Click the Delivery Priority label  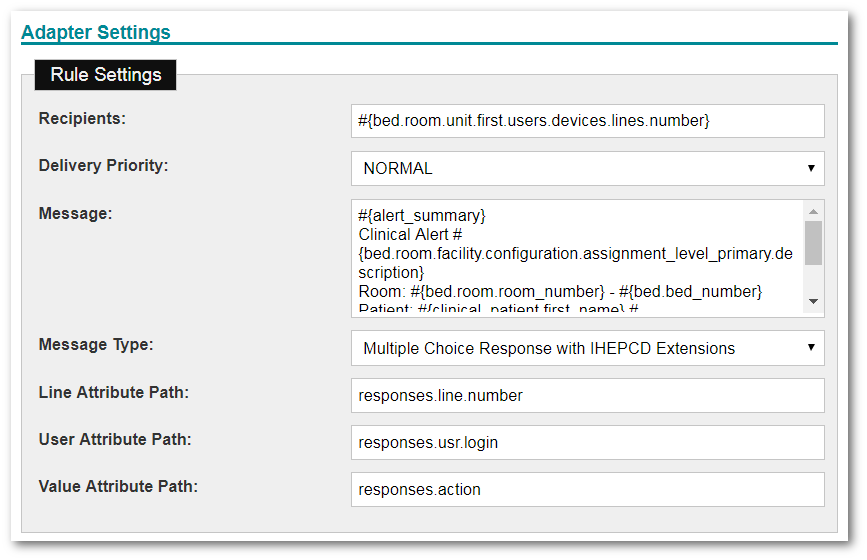pyautogui.click(x=103, y=165)
